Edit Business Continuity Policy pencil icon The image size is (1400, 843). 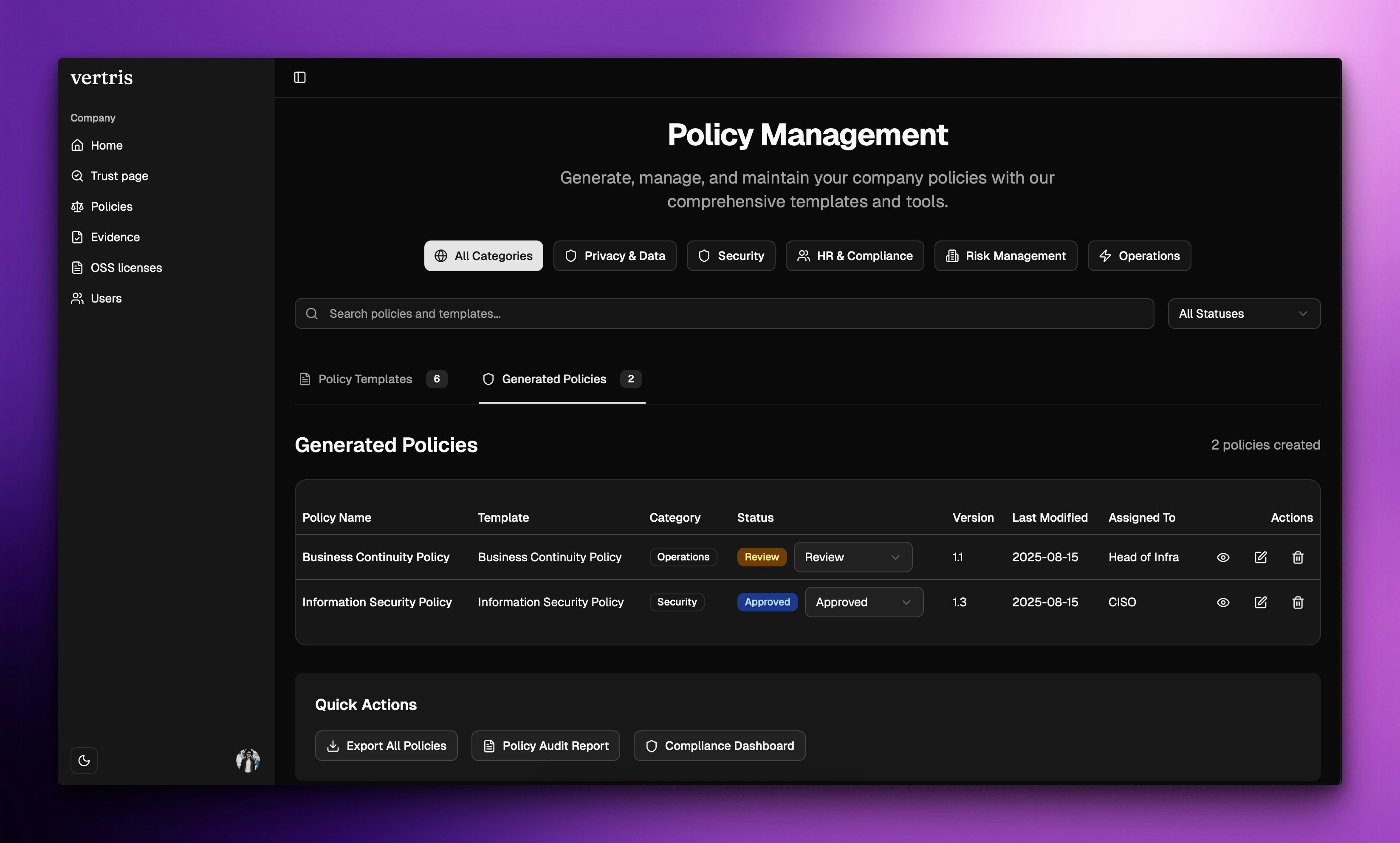coord(1261,557)
